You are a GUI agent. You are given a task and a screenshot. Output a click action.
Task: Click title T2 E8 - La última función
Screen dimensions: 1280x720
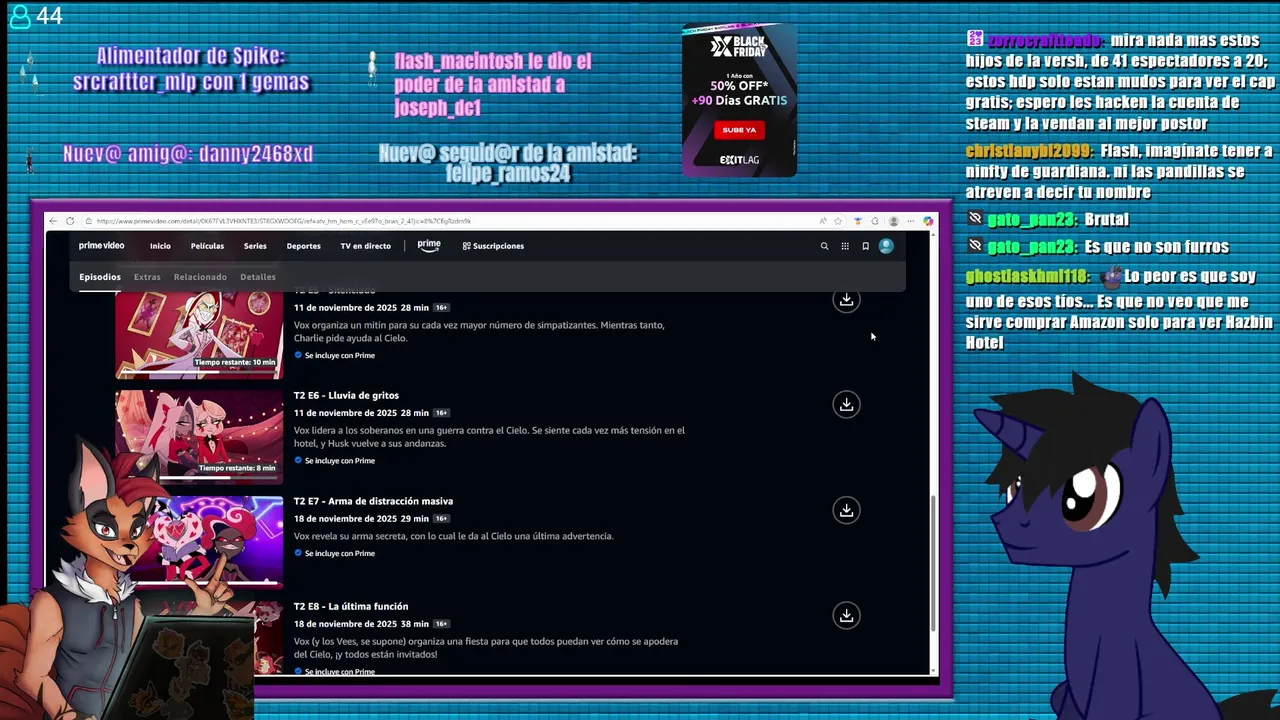point(351,606)
